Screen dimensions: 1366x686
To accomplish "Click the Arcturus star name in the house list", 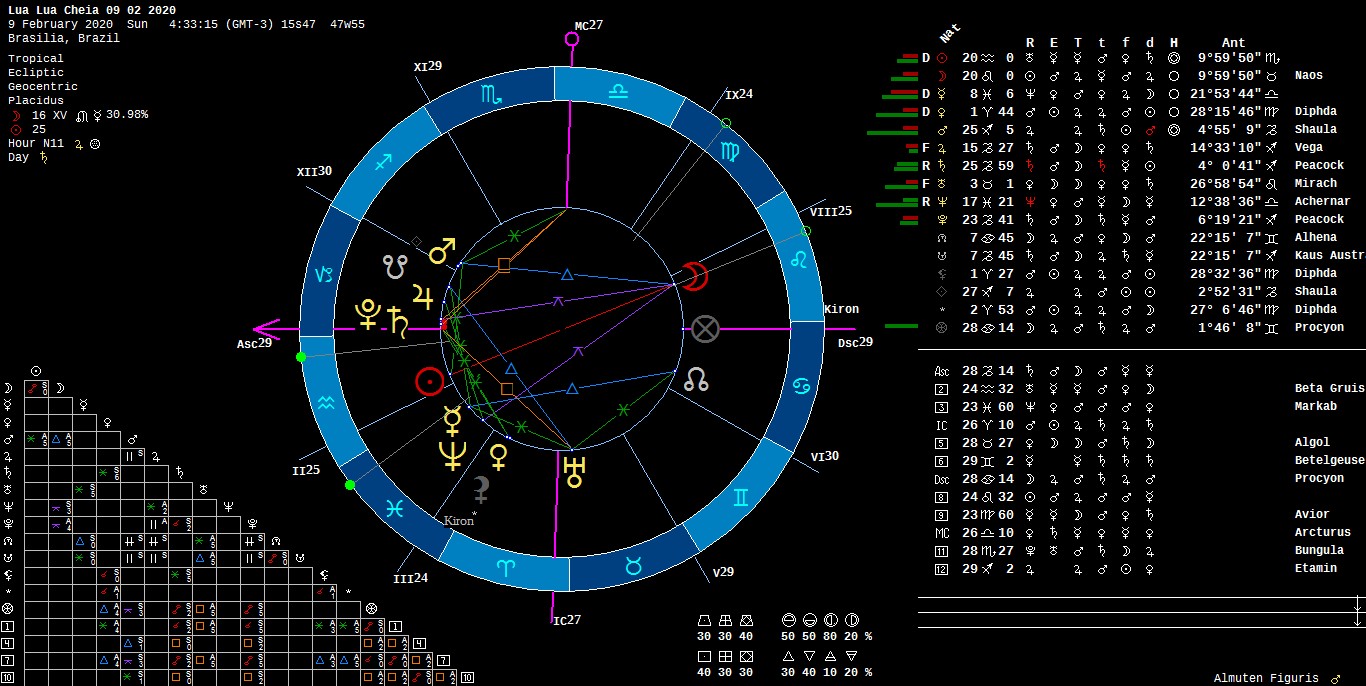I will pos(1322,532).
